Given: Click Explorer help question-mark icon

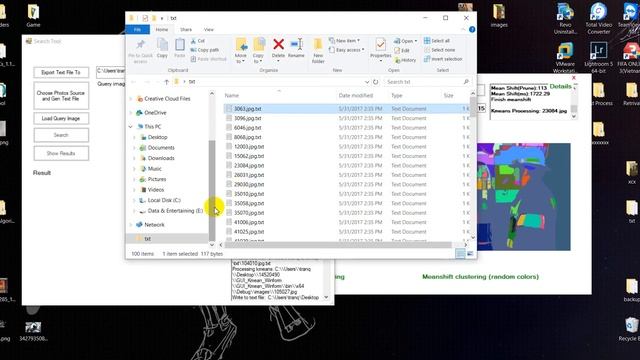Looking at the screenshot, I should click(x=472, y=29).
